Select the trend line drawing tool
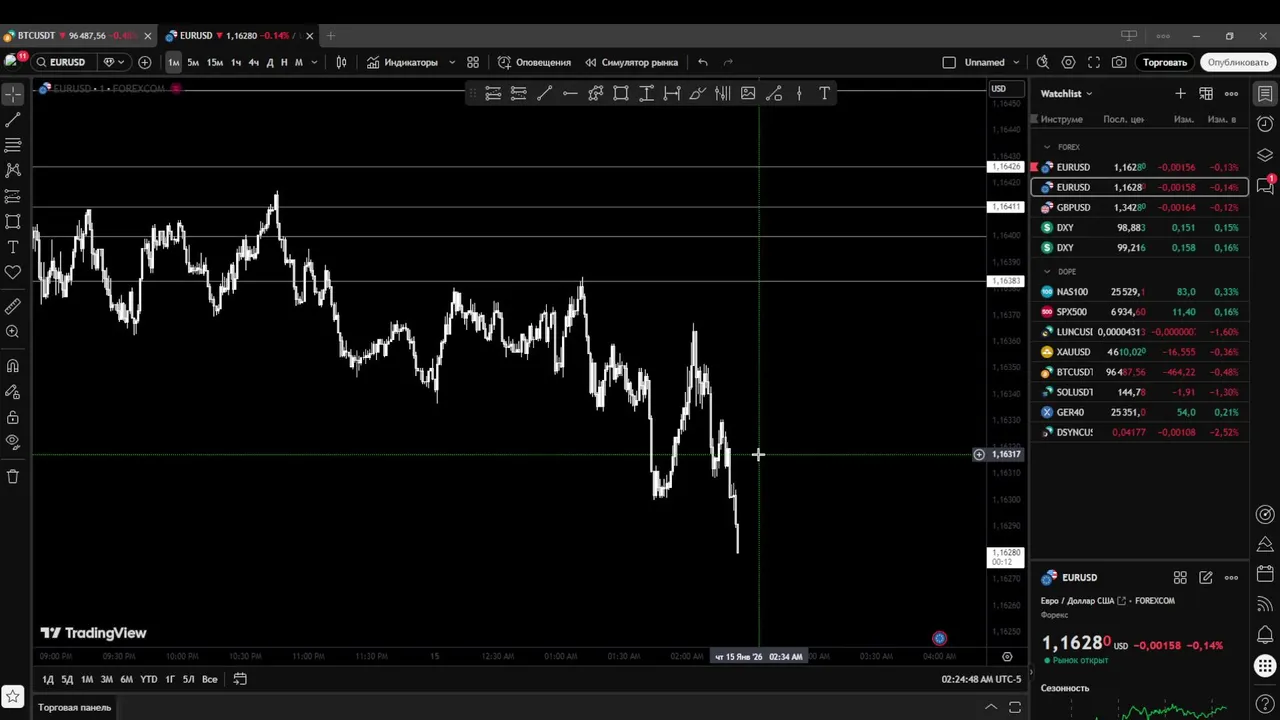Viewport: 1280px width, 720px height. [13, 120]
